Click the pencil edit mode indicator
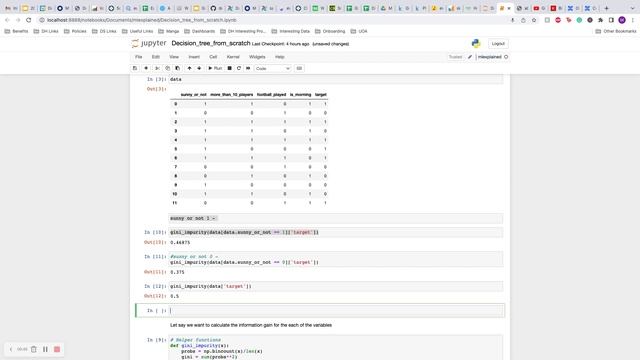Image resolution: width=640 pixels, height=360 pixels. (x=470, y=57)
